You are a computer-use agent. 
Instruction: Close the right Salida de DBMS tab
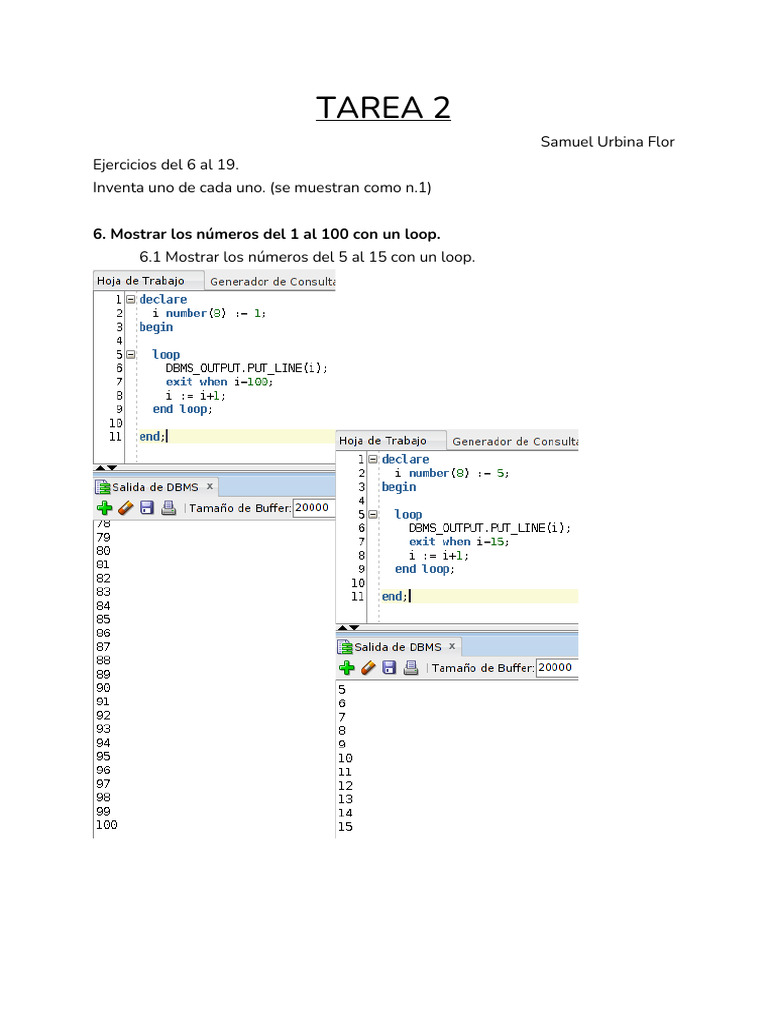pyautogui.click(x=452, y=646)
